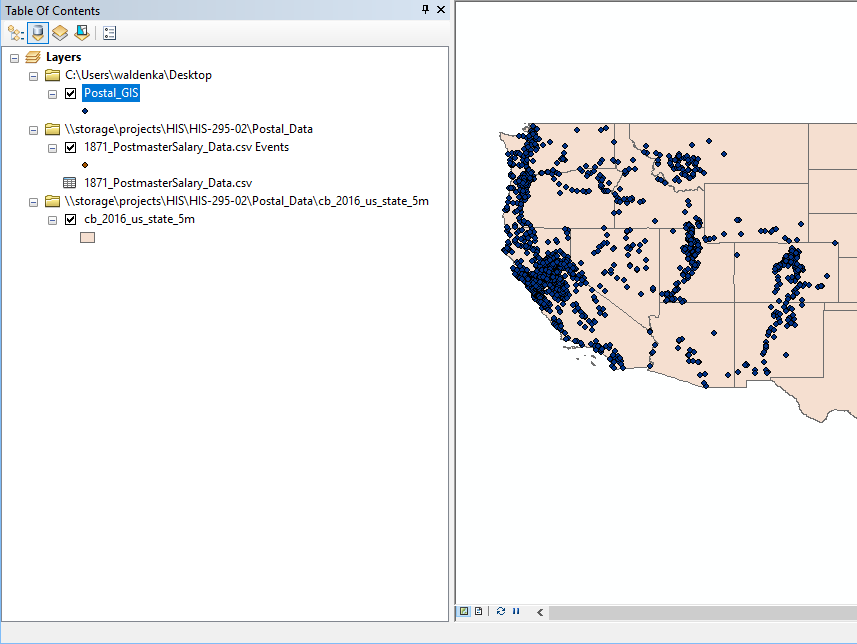The height and width of the screenshot is (644, 857).
Task: Select List By Source icon
Action: coord(38,33)
